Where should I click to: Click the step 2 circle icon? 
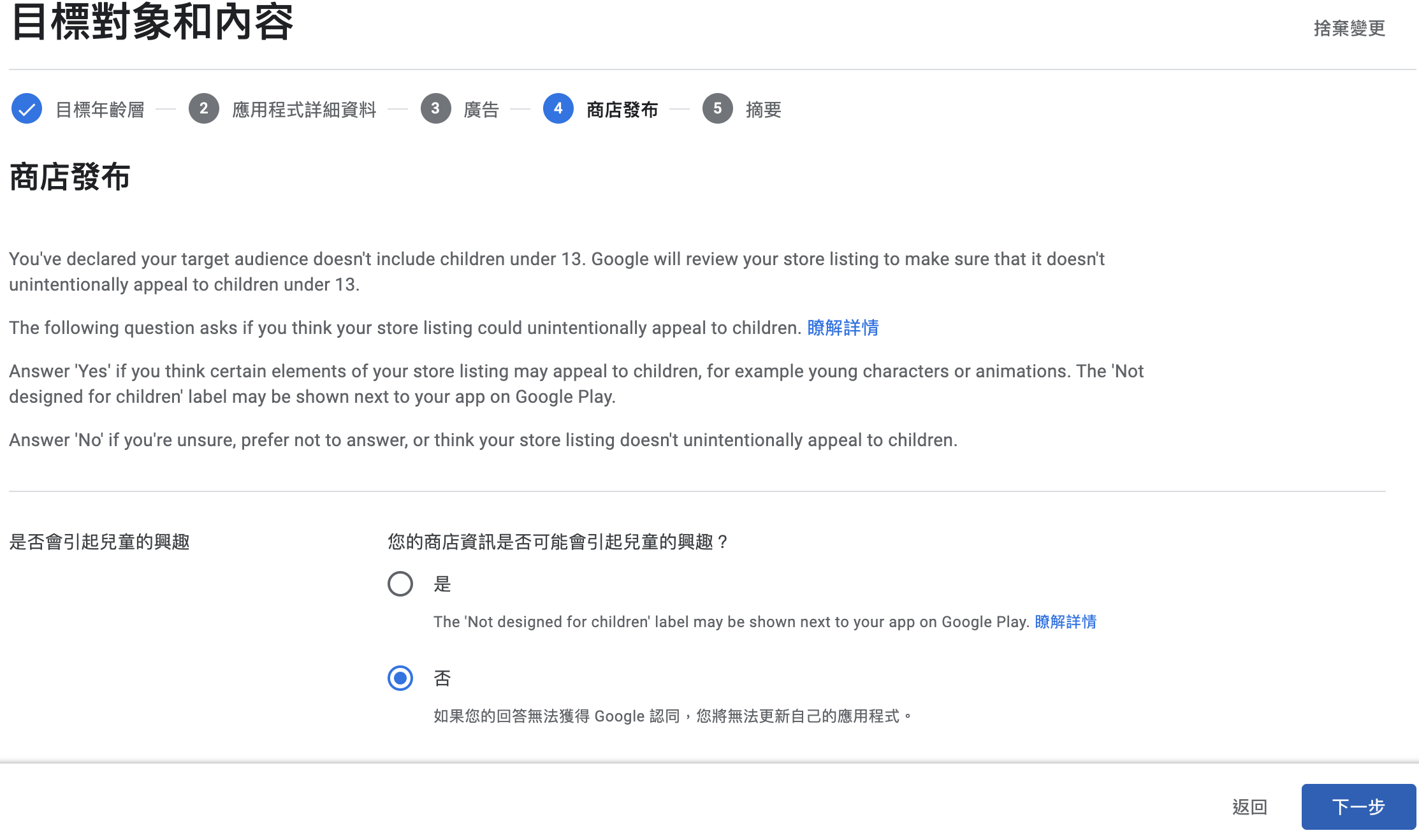click(x=203, y=109)
